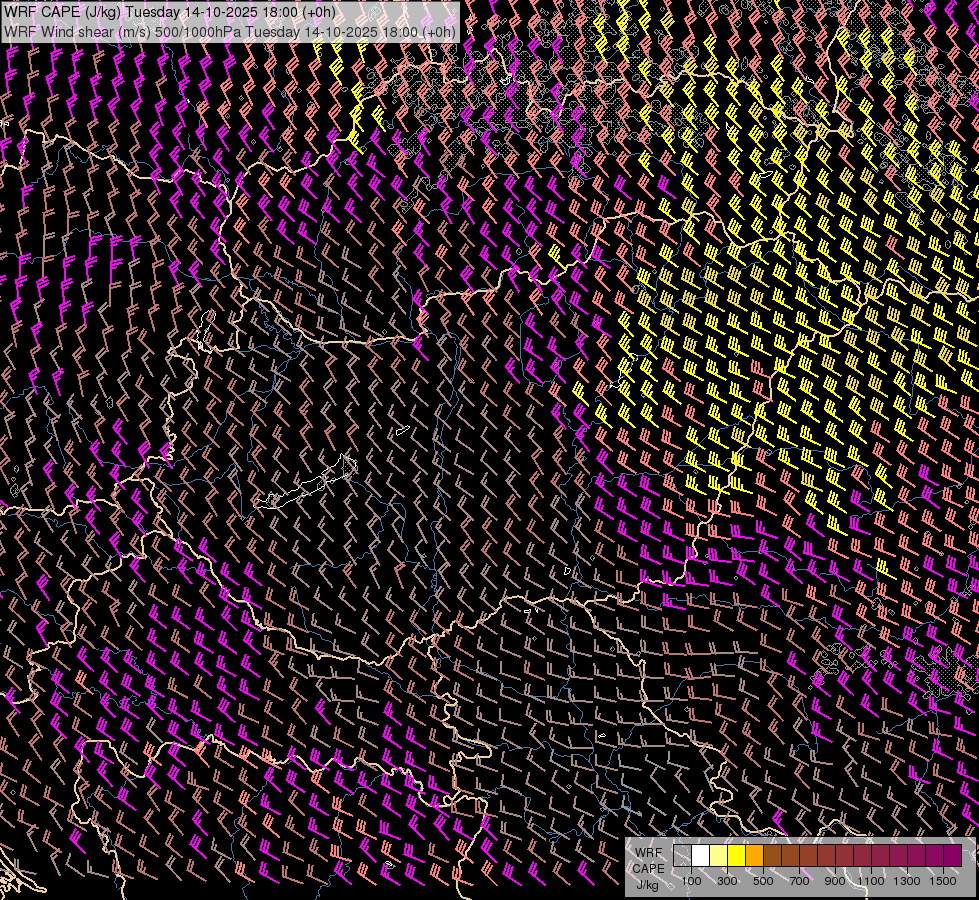Select the transparent first swatch of CAPE legend
979x900 pixels.
coord(682,856)
